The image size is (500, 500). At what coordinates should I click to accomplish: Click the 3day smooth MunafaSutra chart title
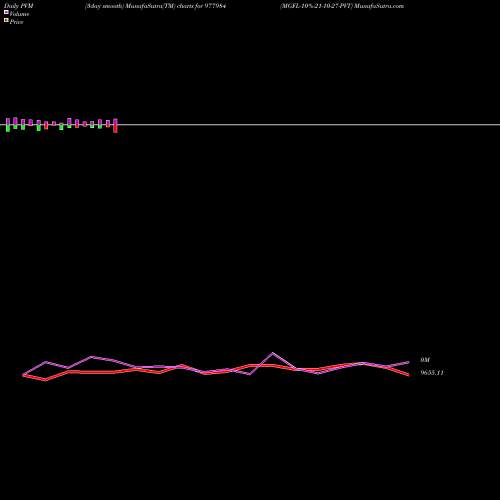[x=155, y=6]
